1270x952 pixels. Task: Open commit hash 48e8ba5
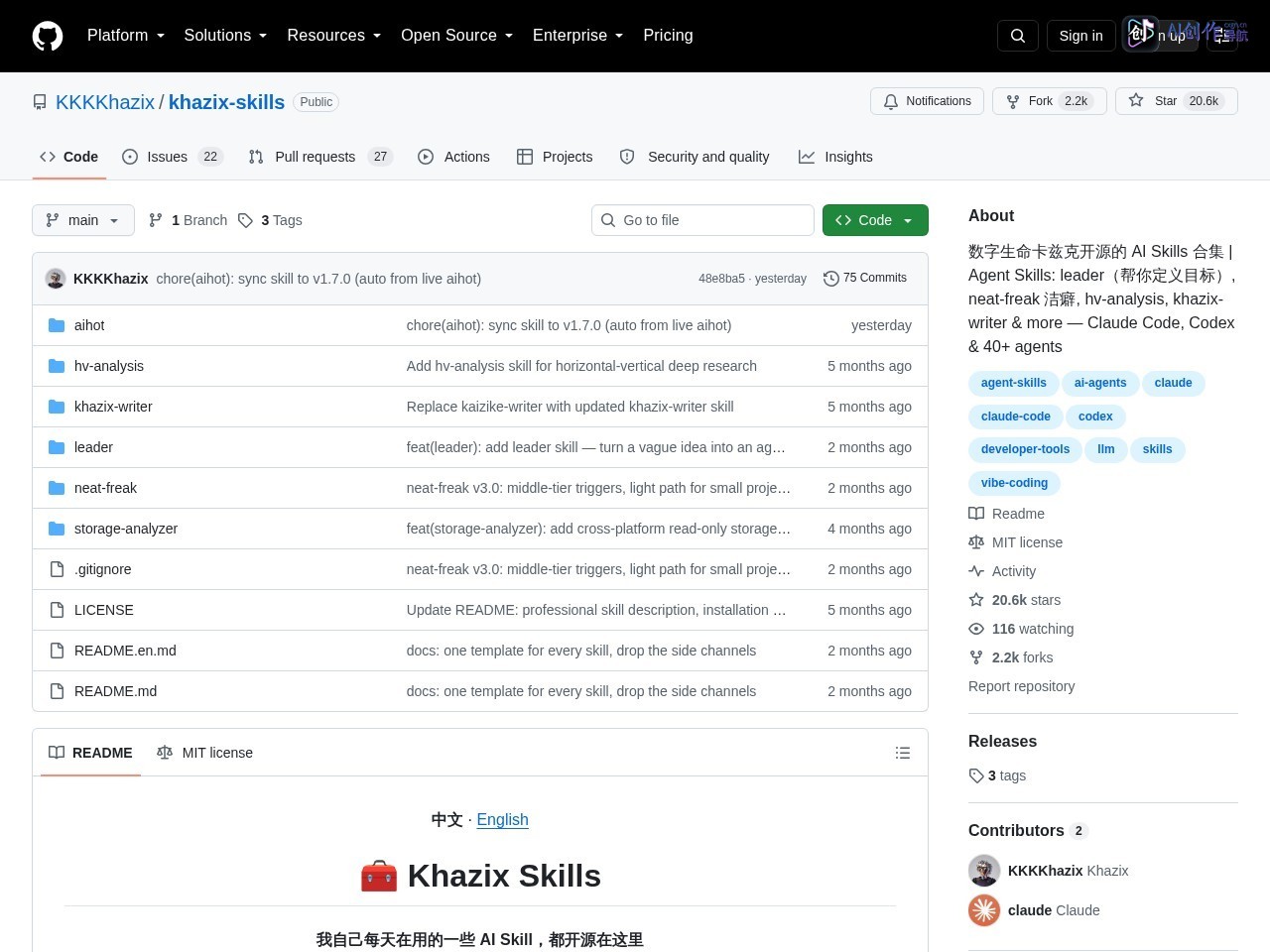pyautogui.click(x=721, y=279)
